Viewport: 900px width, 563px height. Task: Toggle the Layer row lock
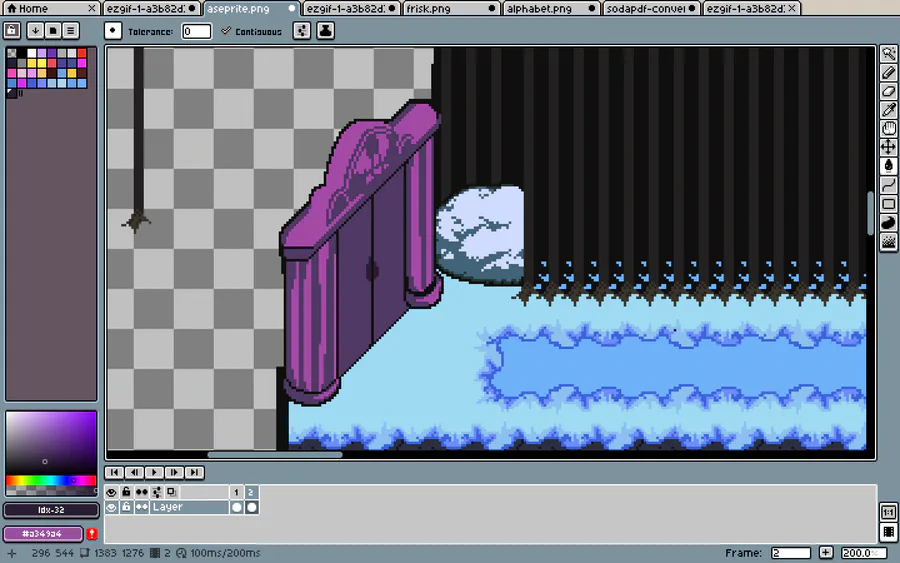pyautogui.click(x=126, y=507)
